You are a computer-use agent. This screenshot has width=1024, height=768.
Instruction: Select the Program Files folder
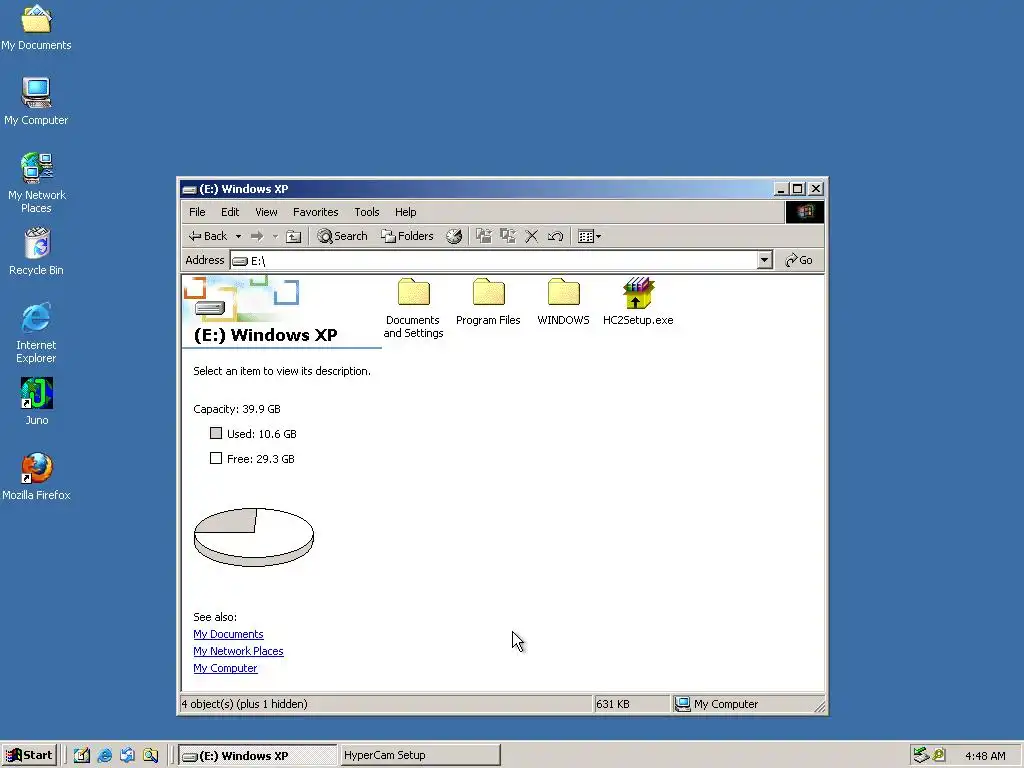(488, 302)
